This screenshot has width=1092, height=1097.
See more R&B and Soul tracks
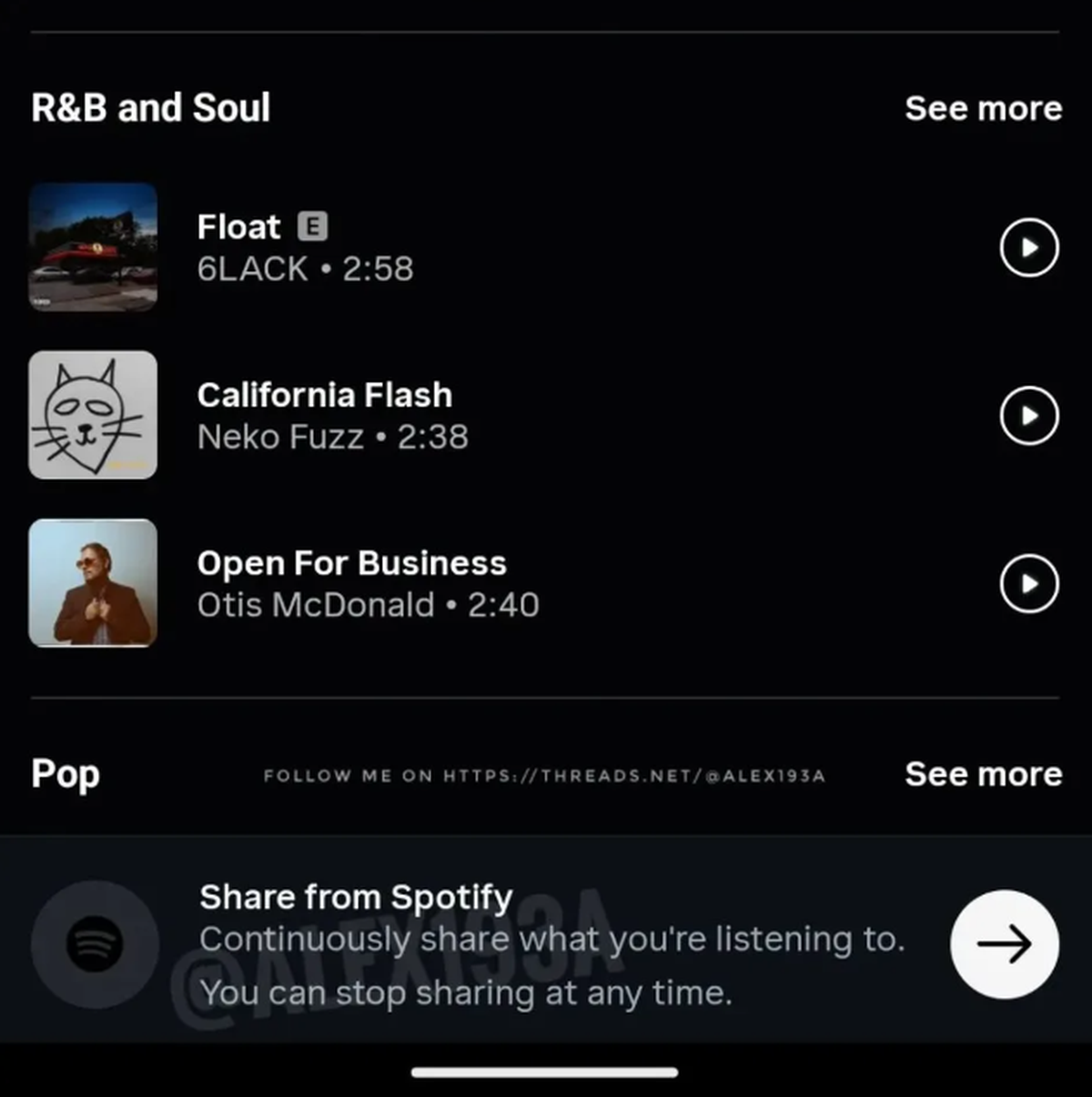pyautogui.click(x=984, y=108)
